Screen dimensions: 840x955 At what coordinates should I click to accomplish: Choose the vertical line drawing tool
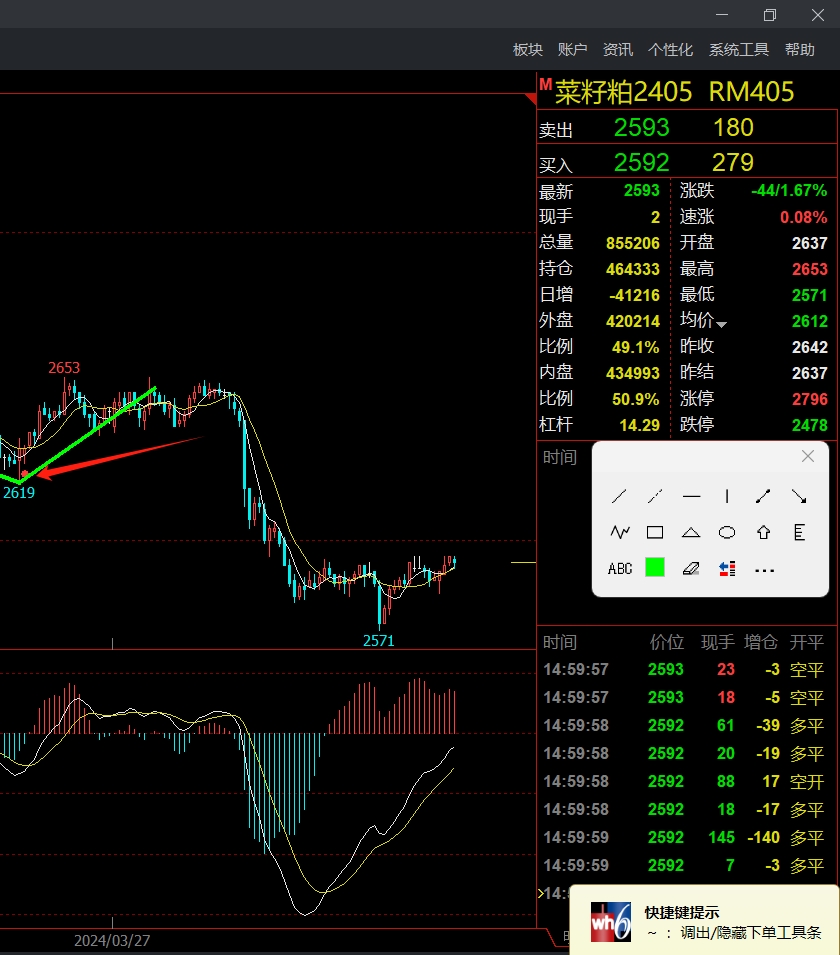click(x=727, y=496)
